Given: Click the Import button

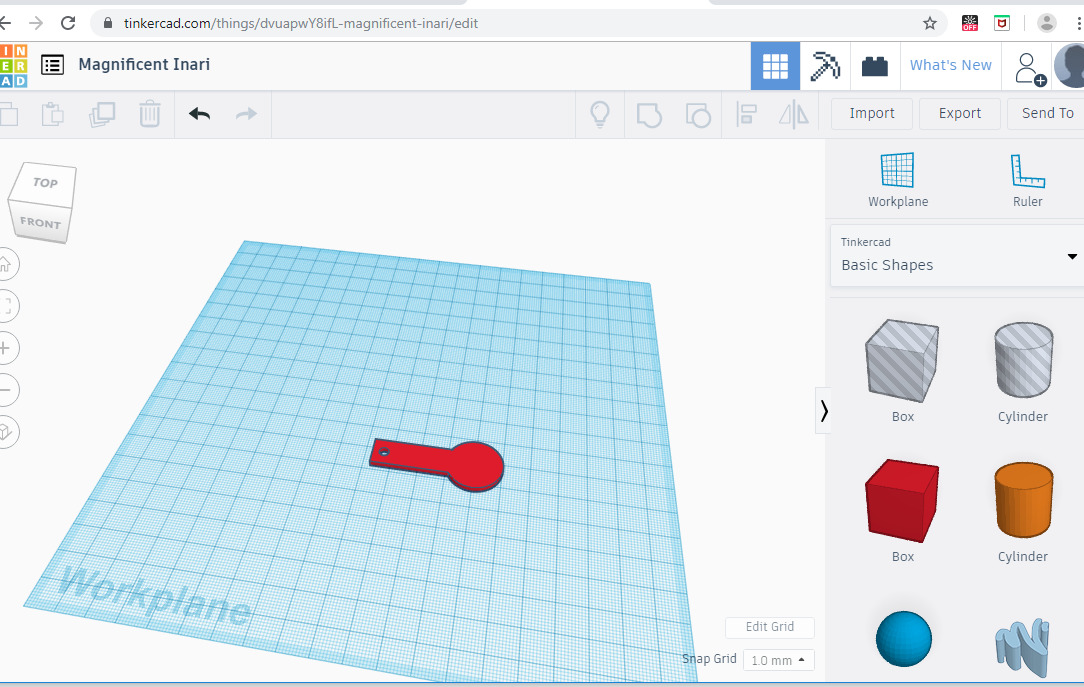Looking at the screenshot, I should (x=872, y=114).
